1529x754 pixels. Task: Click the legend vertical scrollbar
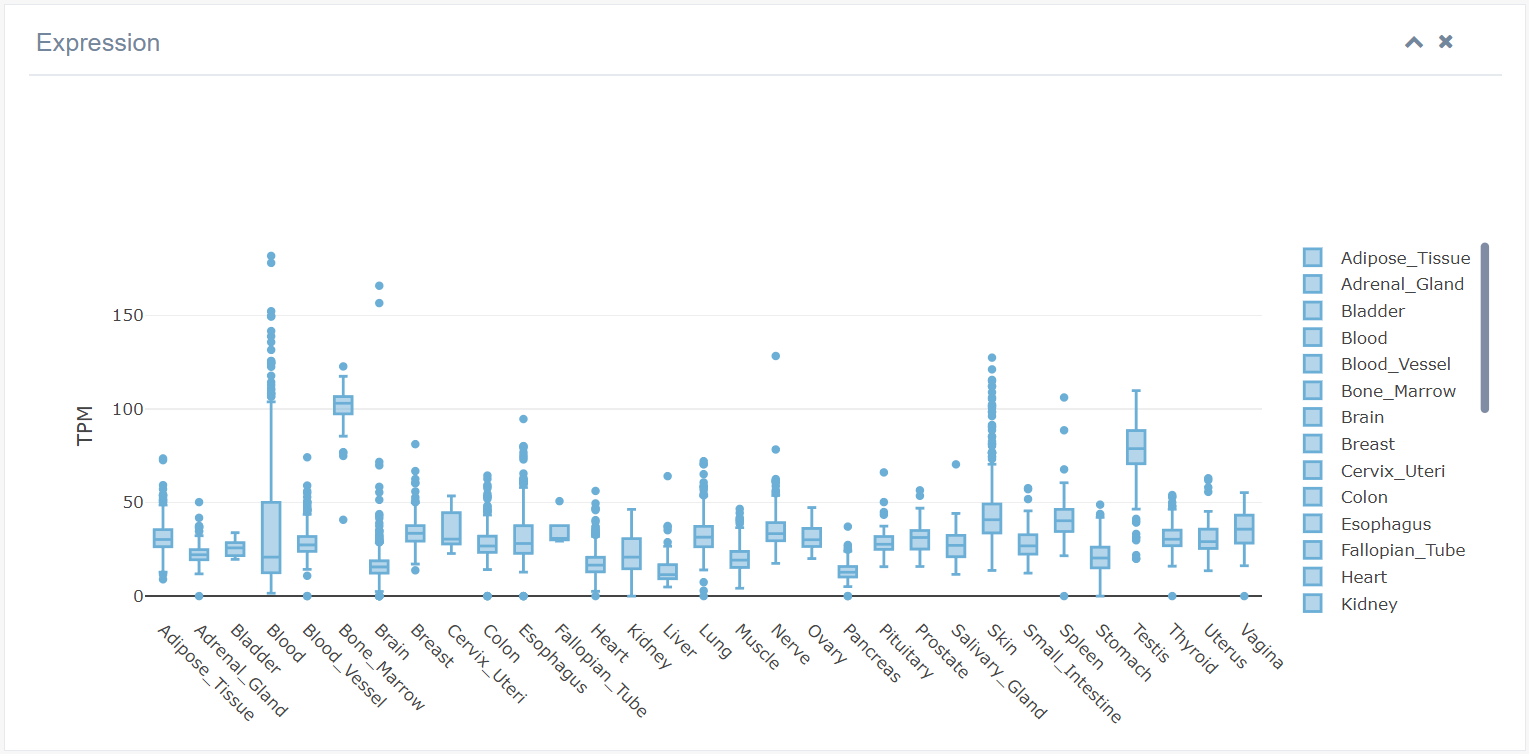point(1484,327)
